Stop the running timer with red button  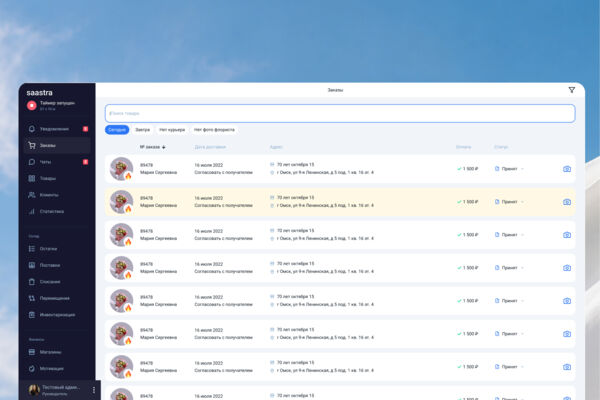point(32,105)
